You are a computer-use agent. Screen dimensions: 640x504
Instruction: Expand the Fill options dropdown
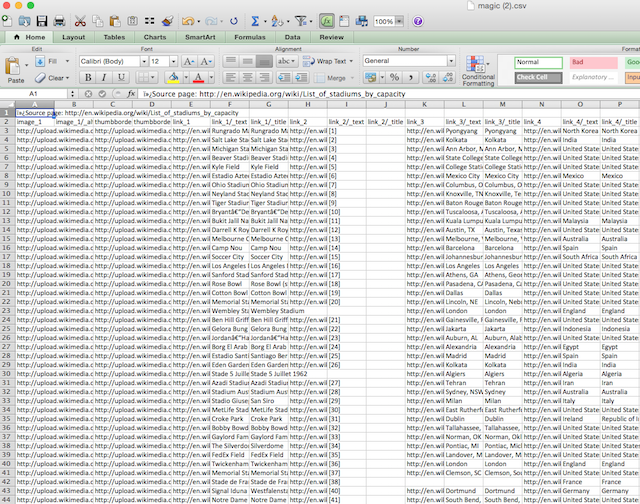(x=67, y=61)
